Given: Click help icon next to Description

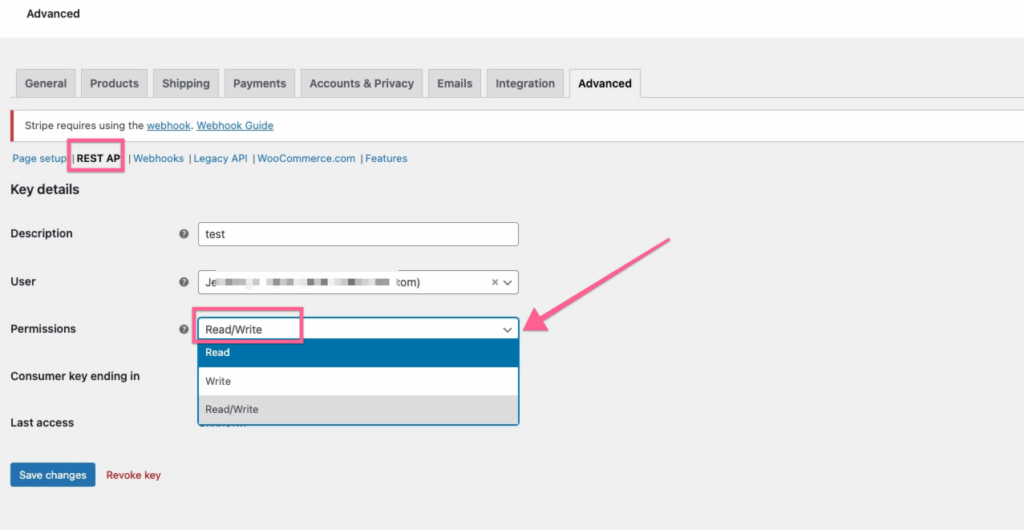Looking at the screenshot, I should click(x=183, y=234).
